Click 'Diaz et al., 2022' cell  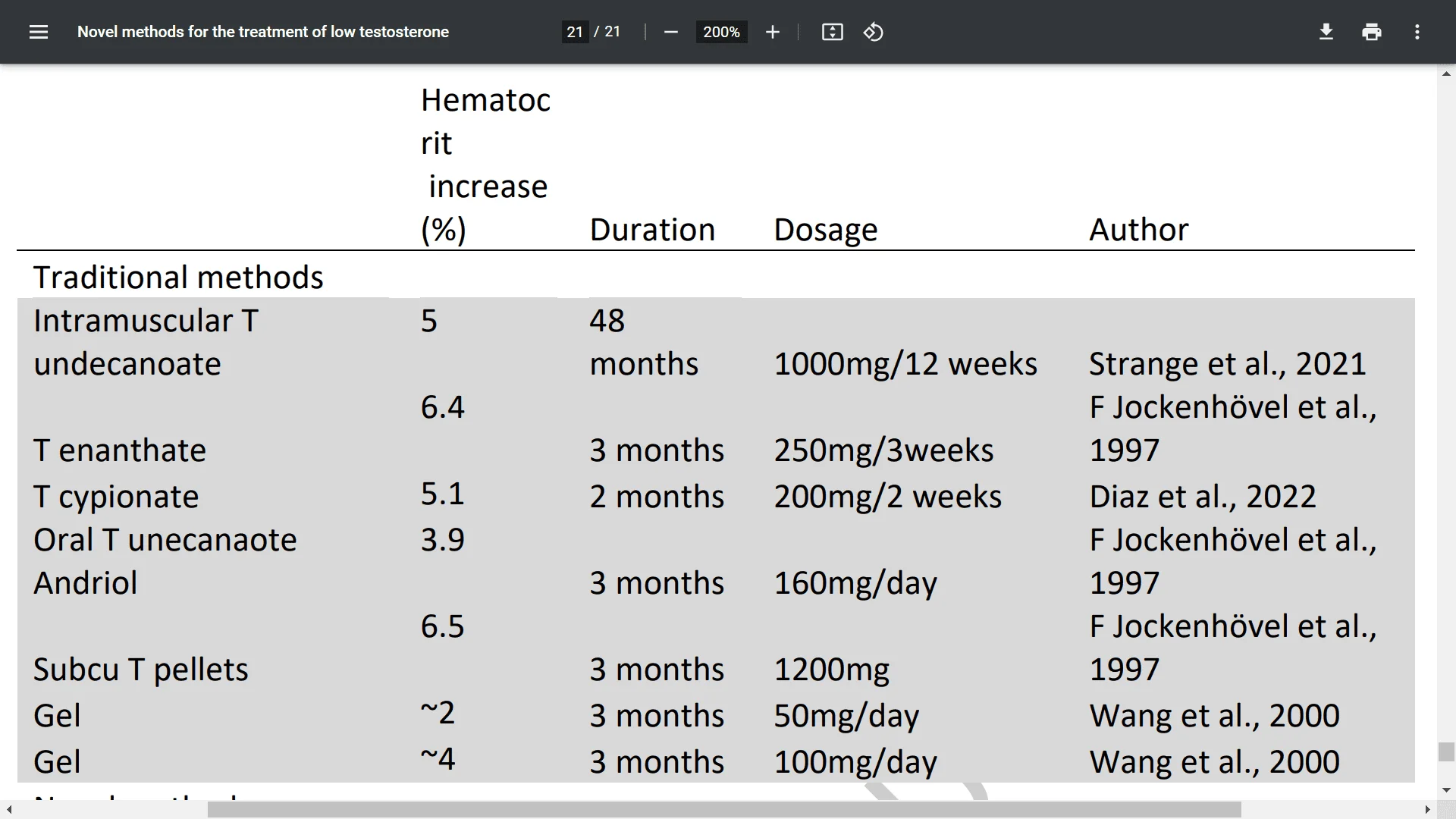pyautogui.click(x=1203, y=497)
